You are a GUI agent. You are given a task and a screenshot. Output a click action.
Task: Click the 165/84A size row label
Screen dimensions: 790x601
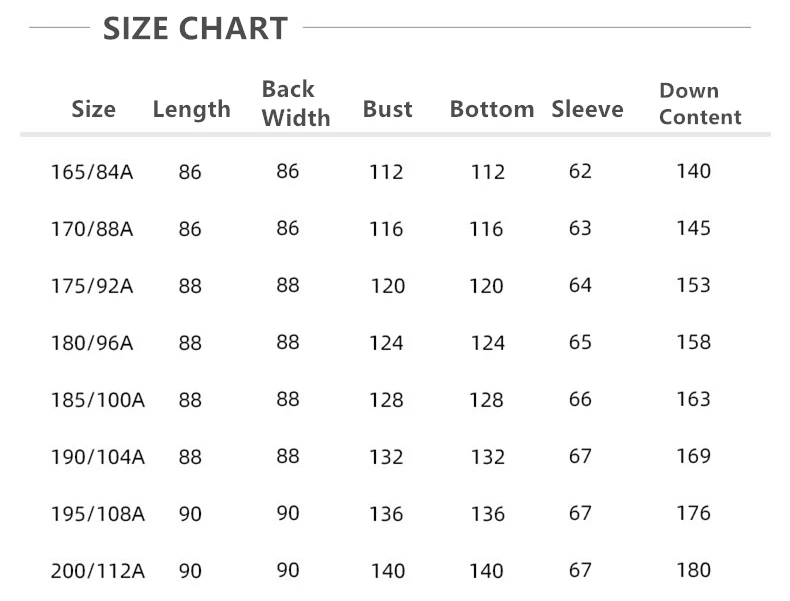92,172
